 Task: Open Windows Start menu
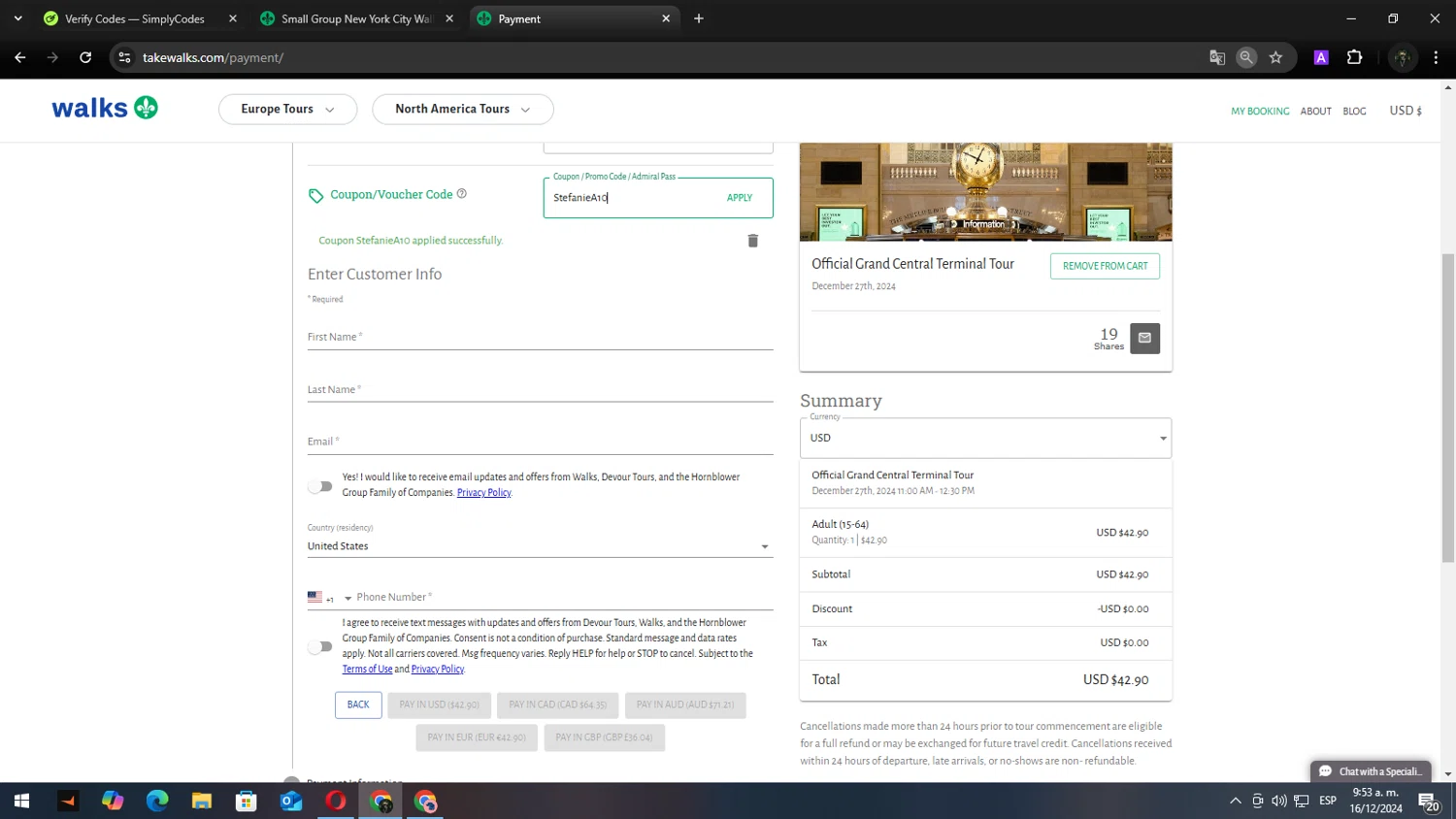tap(21, 801)
